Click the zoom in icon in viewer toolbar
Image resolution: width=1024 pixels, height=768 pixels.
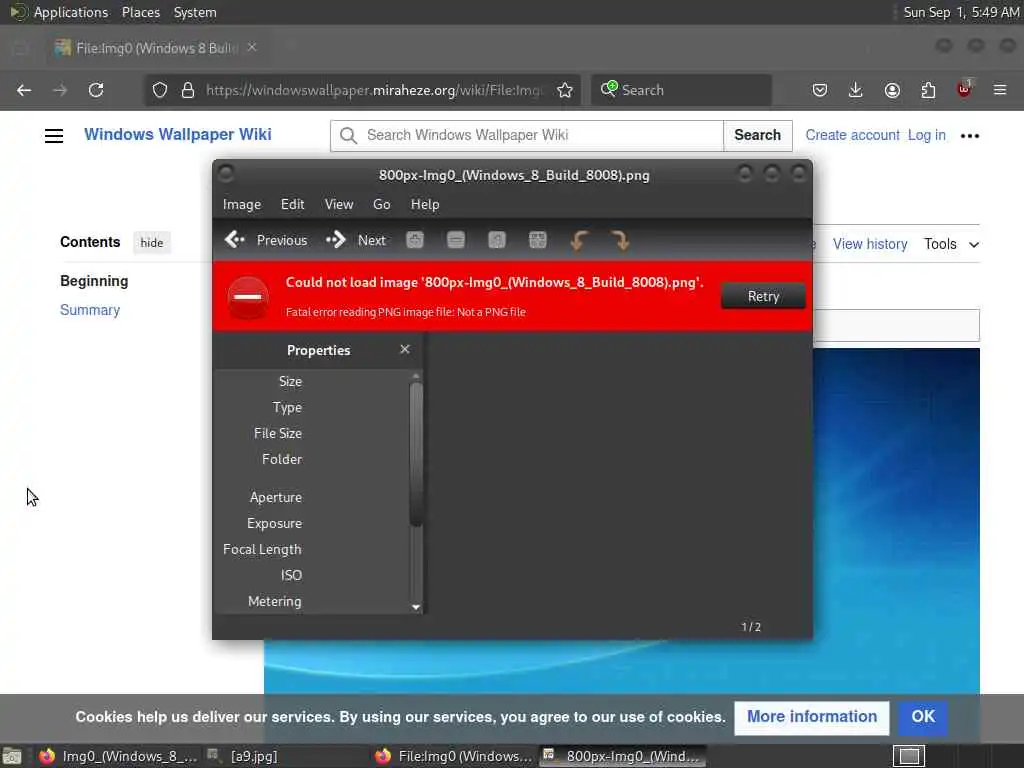415,240
